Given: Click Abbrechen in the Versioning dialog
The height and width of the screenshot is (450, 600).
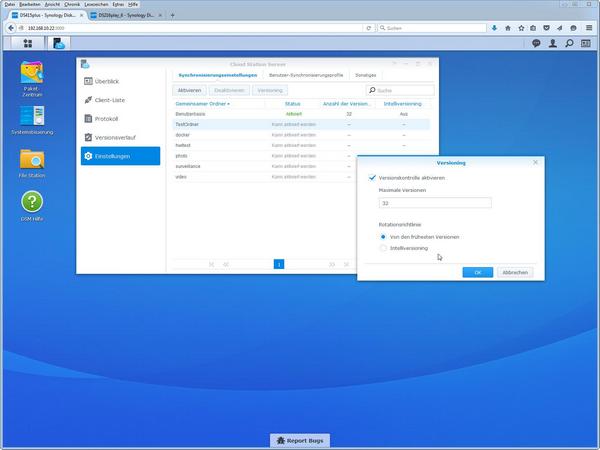Looking at the screenshot, I should (515, 272).
